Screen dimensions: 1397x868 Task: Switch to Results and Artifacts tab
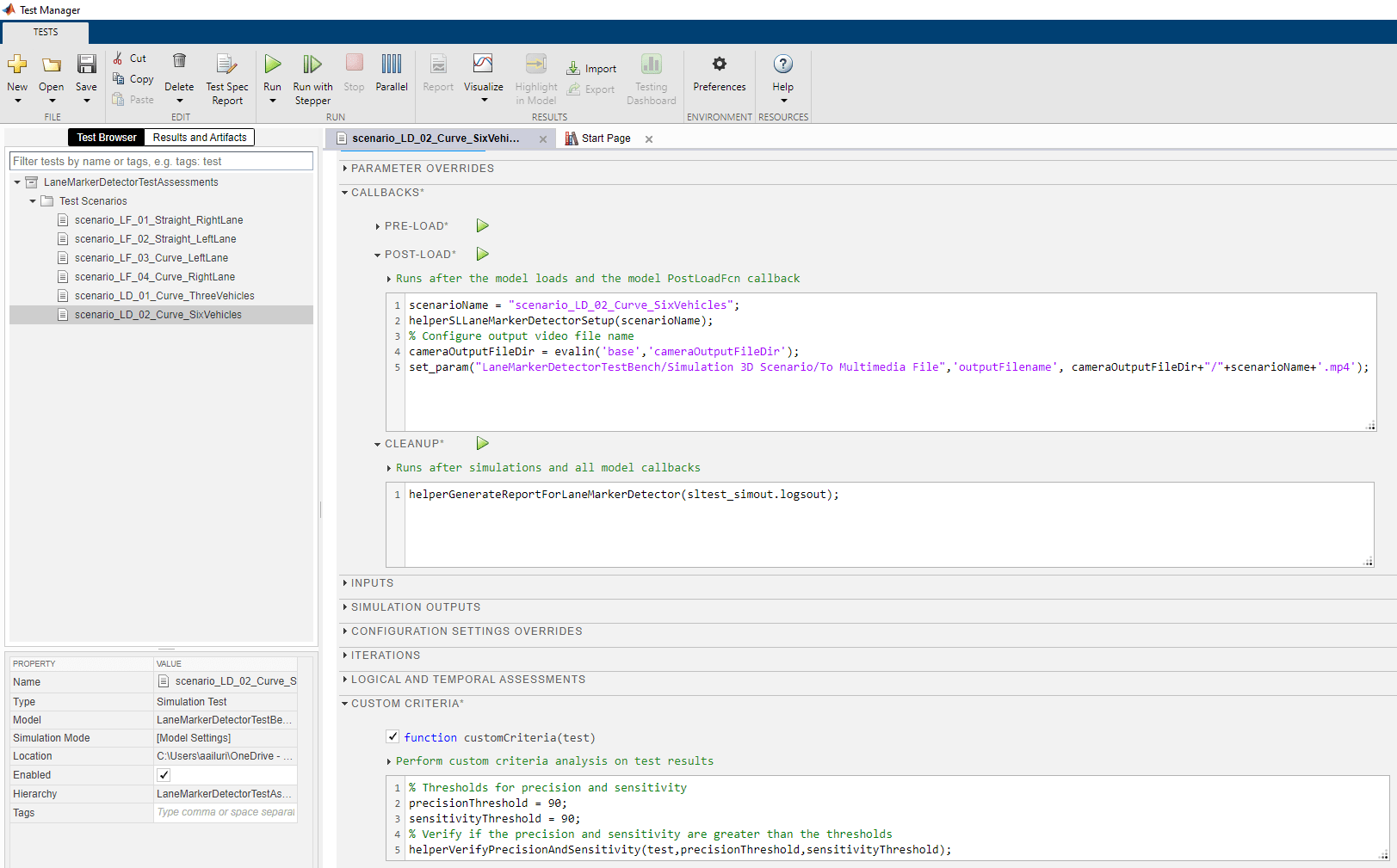click(200, 138)
